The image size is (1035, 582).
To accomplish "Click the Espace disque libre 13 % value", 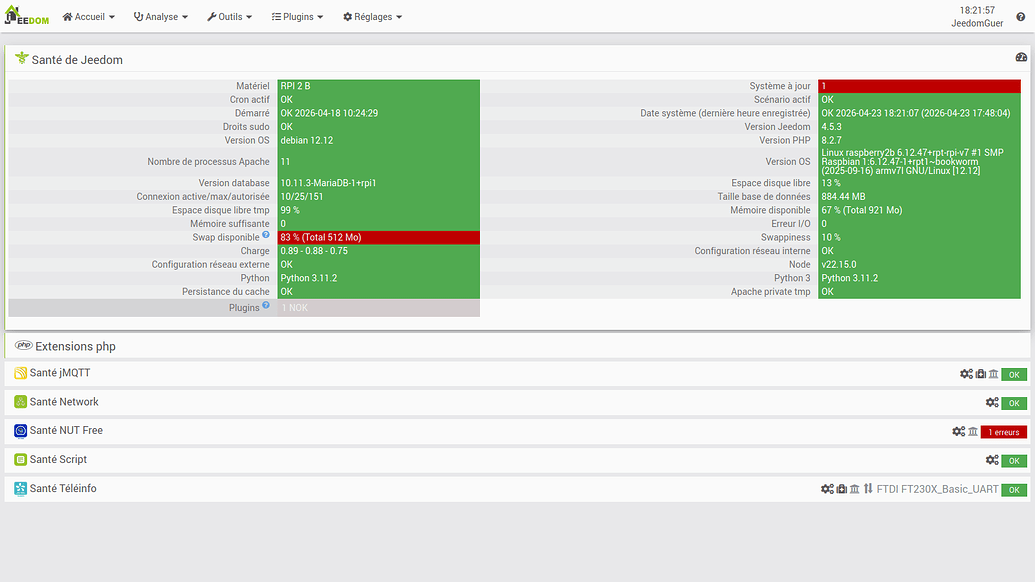I will (919, 183).
